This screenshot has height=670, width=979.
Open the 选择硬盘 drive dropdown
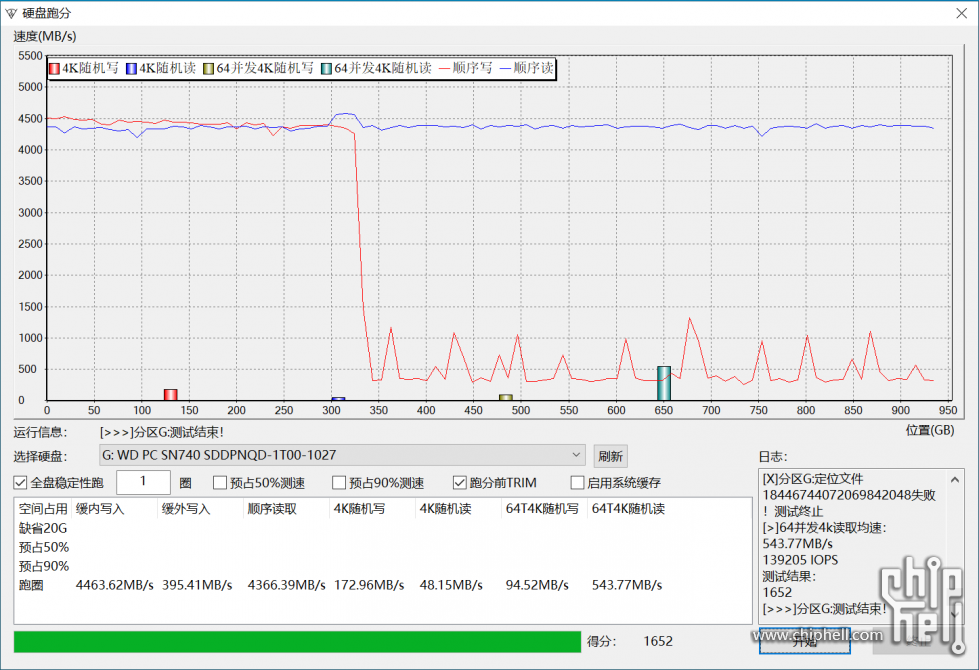(342, 455)
